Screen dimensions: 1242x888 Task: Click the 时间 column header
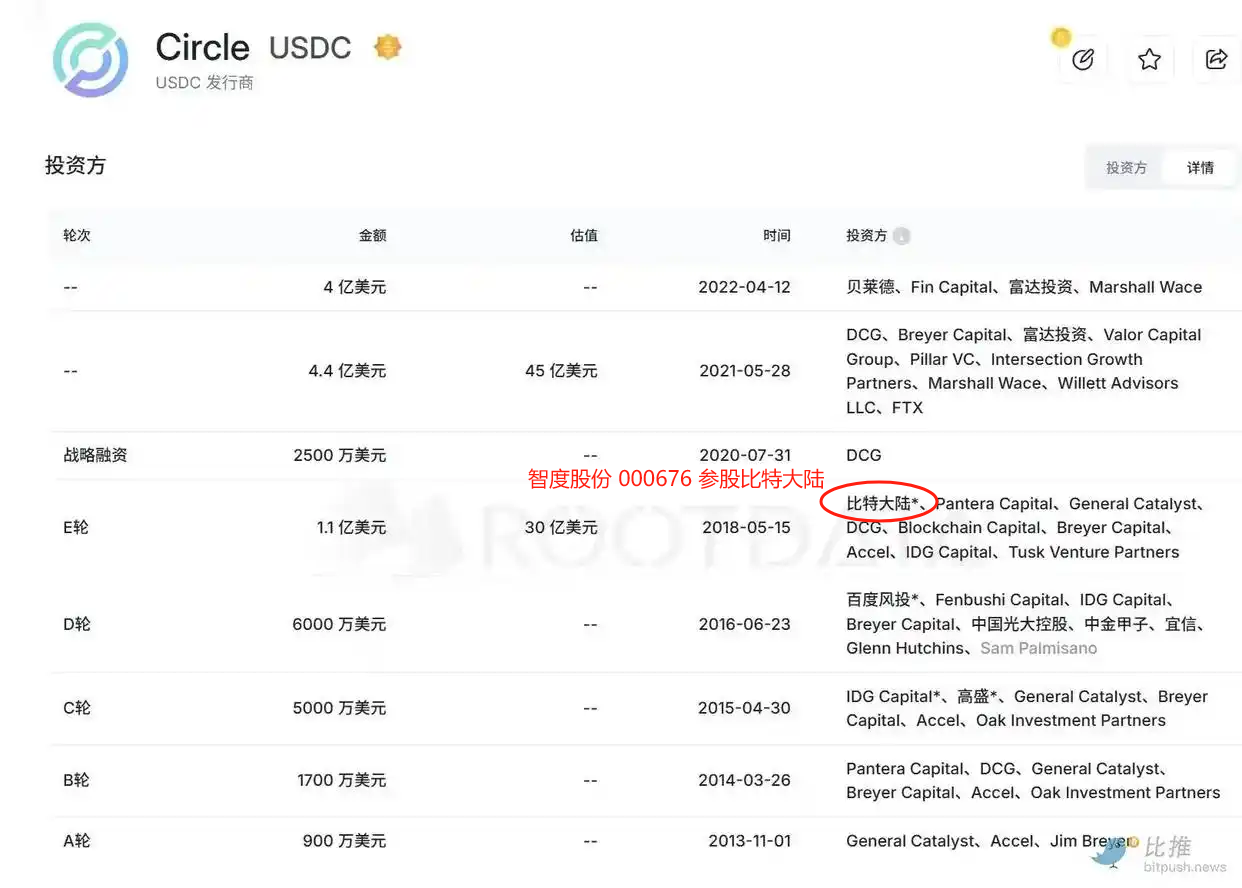(776, 236)
